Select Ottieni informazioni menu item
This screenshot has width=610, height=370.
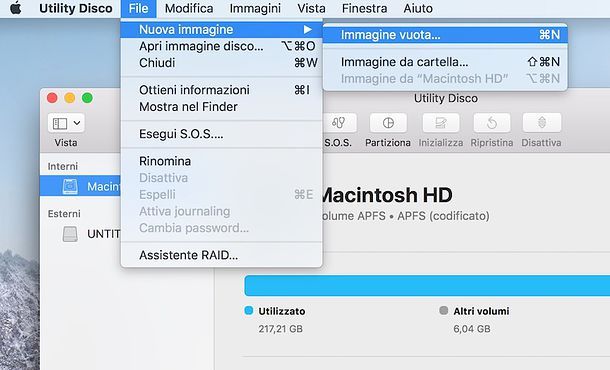(x=221, y=90)
